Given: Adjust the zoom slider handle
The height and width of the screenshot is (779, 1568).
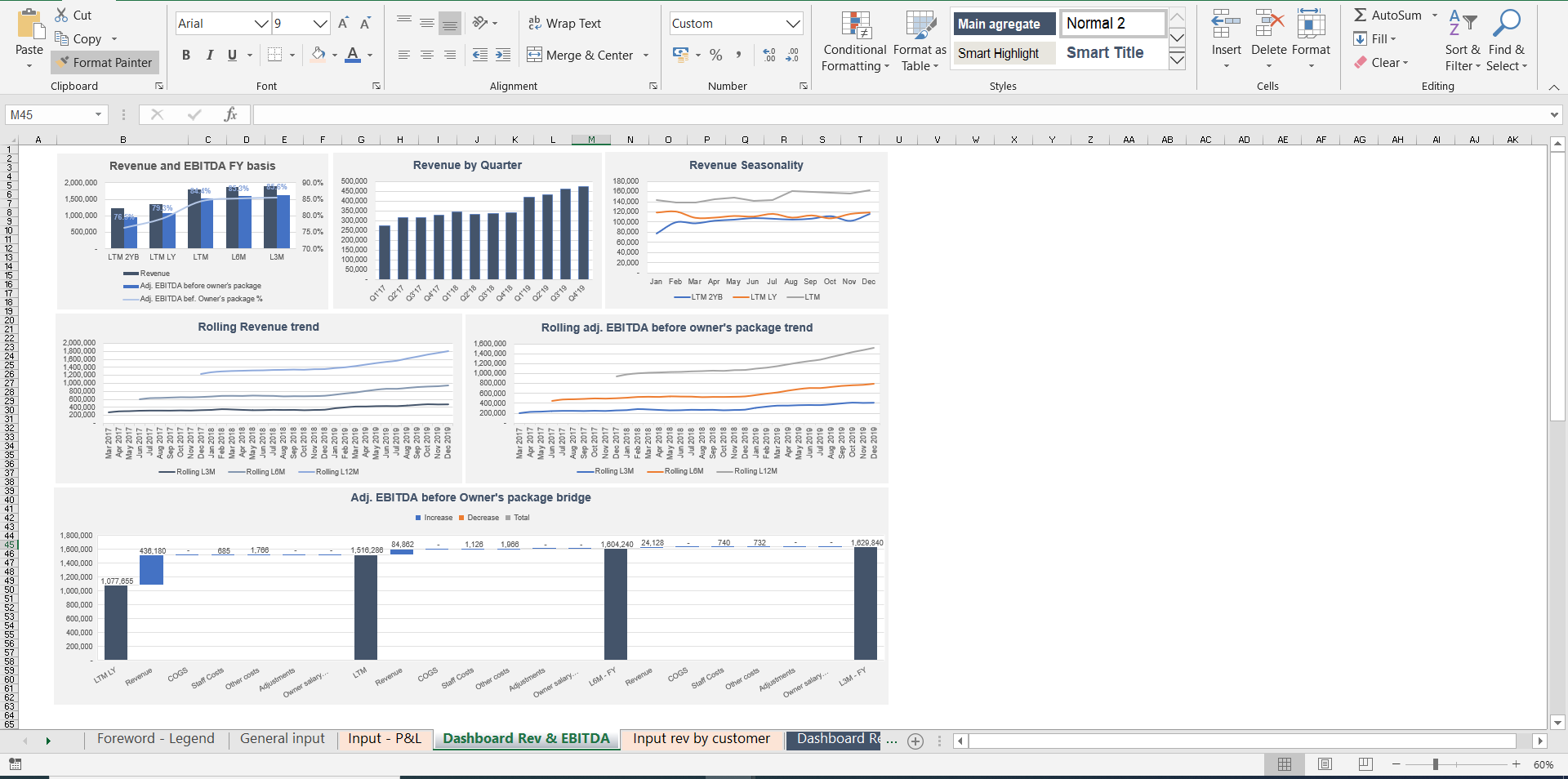Looking at the screenshot, I should [1435, 764].
